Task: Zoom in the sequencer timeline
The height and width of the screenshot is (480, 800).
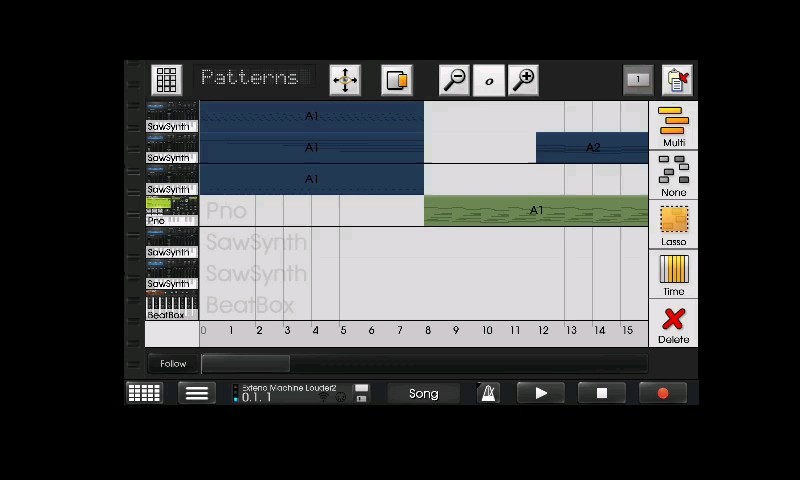Action: (x=523, y=80)
